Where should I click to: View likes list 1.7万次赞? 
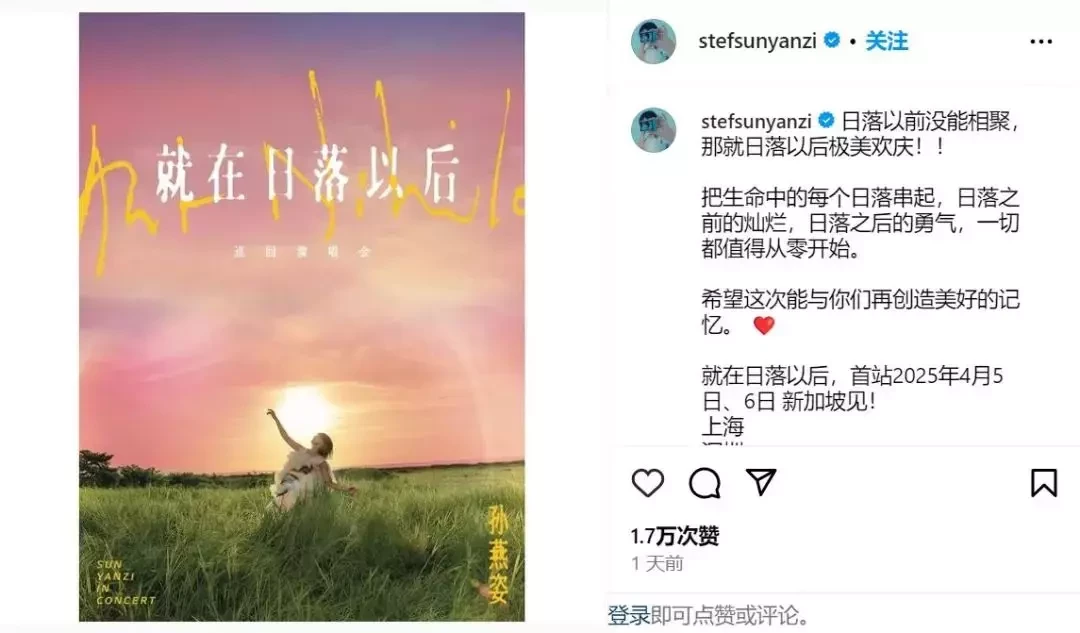pos(674,535)
